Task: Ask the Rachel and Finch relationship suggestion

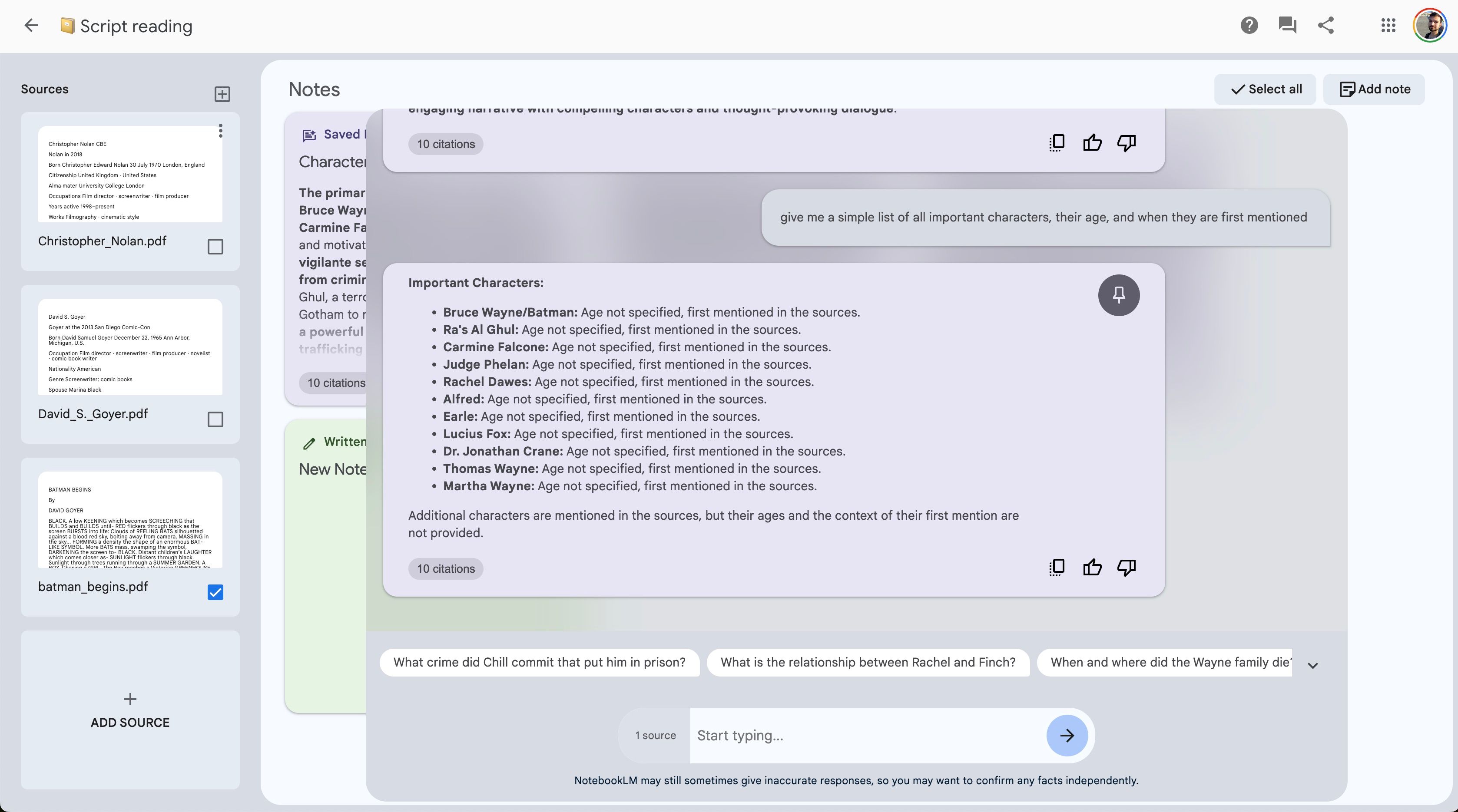Action: click(868, 663)
